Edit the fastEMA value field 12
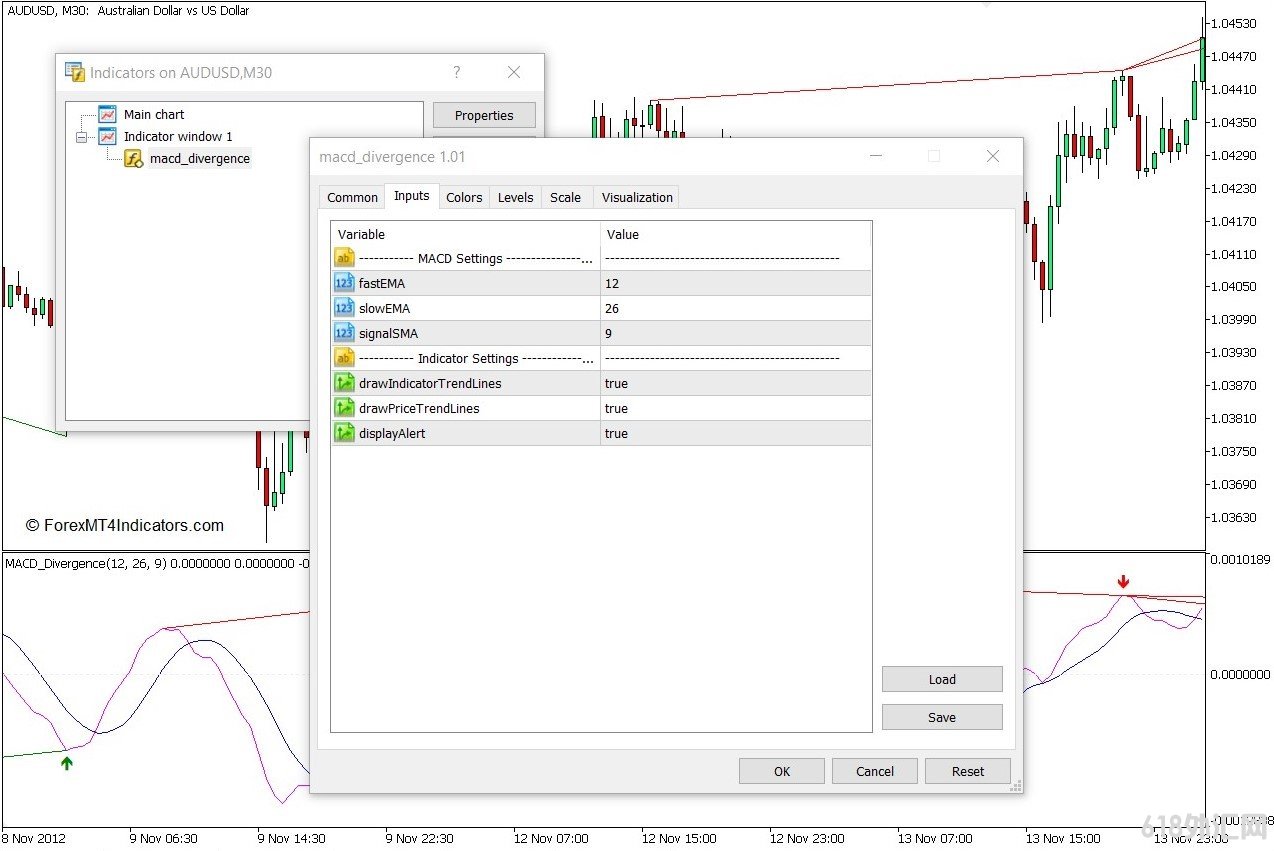Image resolution: width=1274 pixels, height=851 pixels. (735, 283)
